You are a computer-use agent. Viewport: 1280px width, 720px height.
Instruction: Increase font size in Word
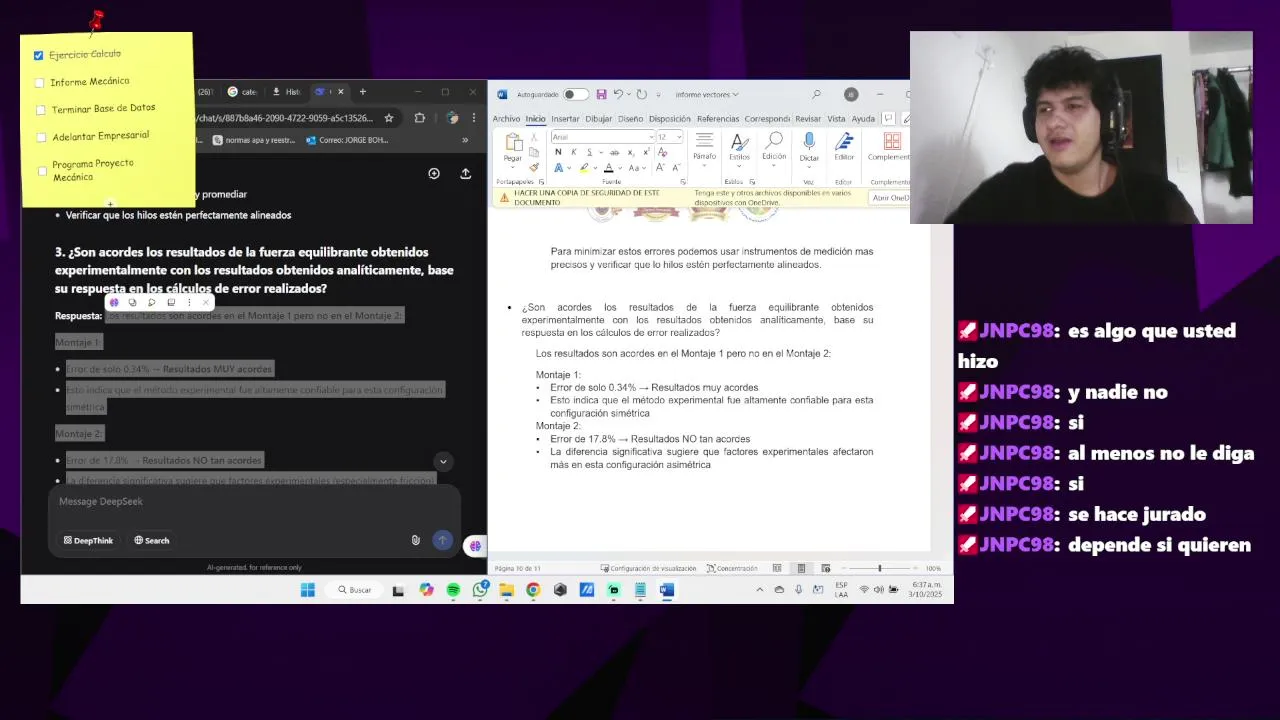pos(660,167)
